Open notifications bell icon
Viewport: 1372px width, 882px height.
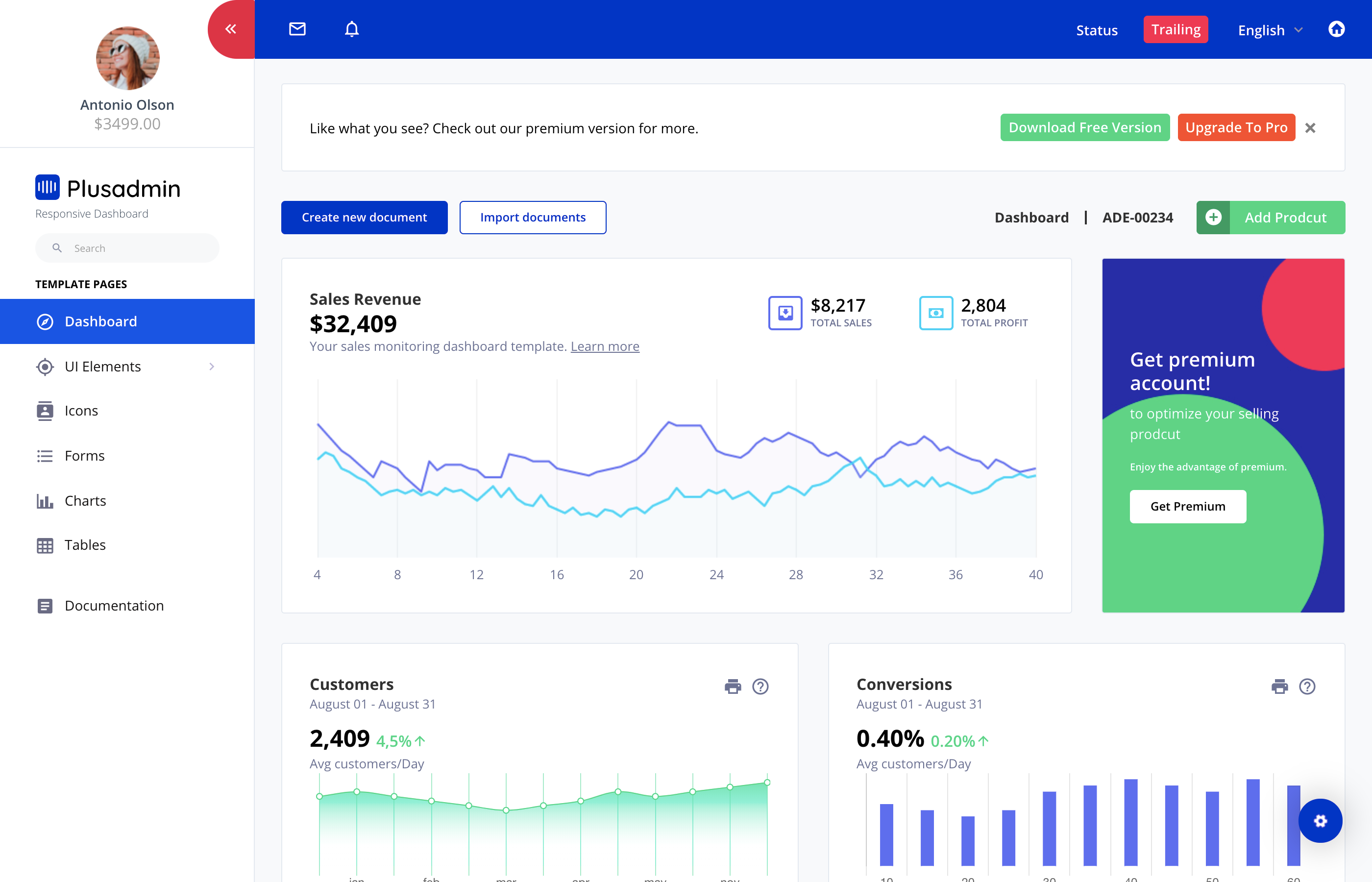[x=352, y=28]
